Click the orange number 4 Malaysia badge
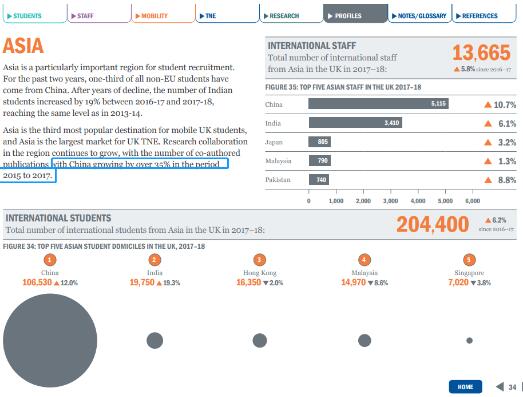Screen dimensions: 523x397 tap(364, 260)
